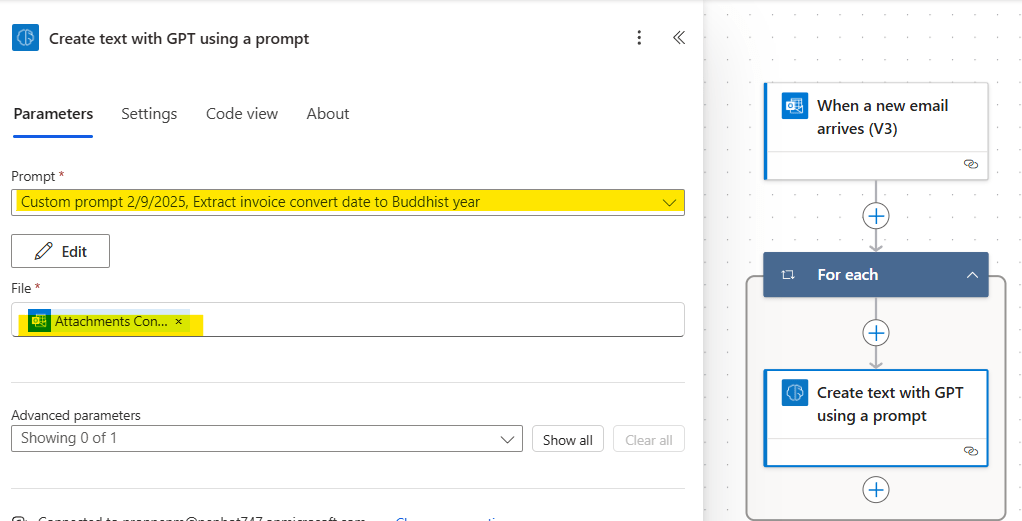Click the AI Builder icon in panel header
Screen dimensions: 1022x521
pyautogui.click(x=25, y=38)
